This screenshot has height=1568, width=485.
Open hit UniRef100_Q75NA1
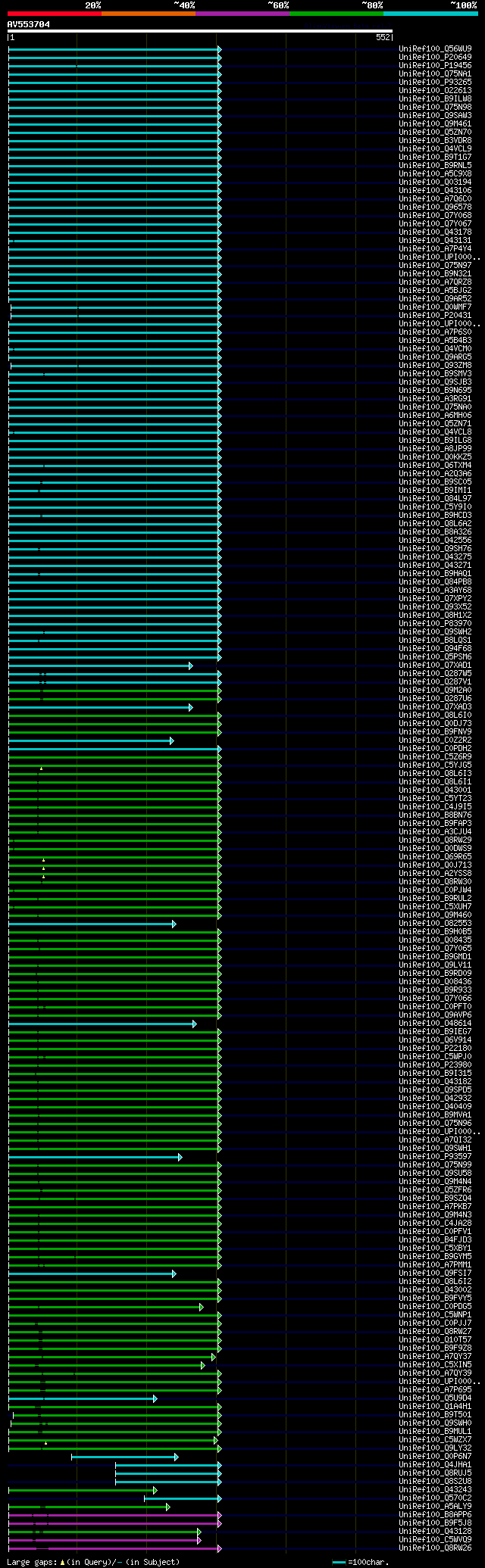pos(435,73)
